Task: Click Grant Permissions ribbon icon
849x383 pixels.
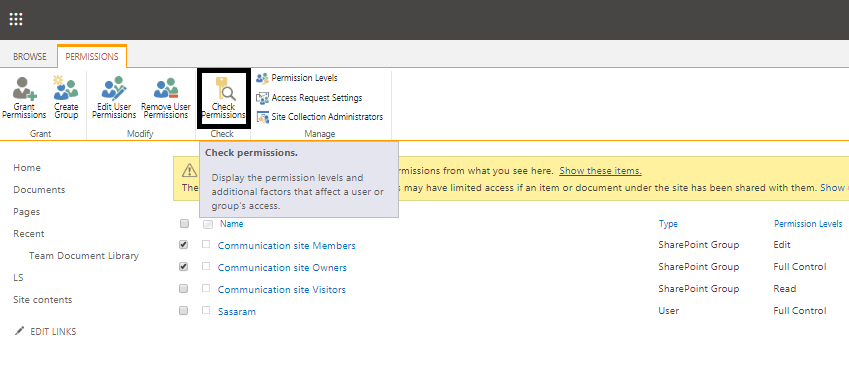Action: pyautogui.click(x=24, y=98)
